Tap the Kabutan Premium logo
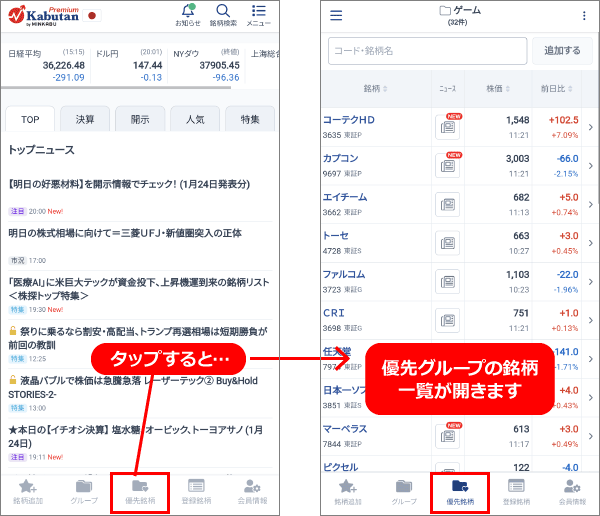The height and width of the screenshot is (516, 600). click(44, 16)
